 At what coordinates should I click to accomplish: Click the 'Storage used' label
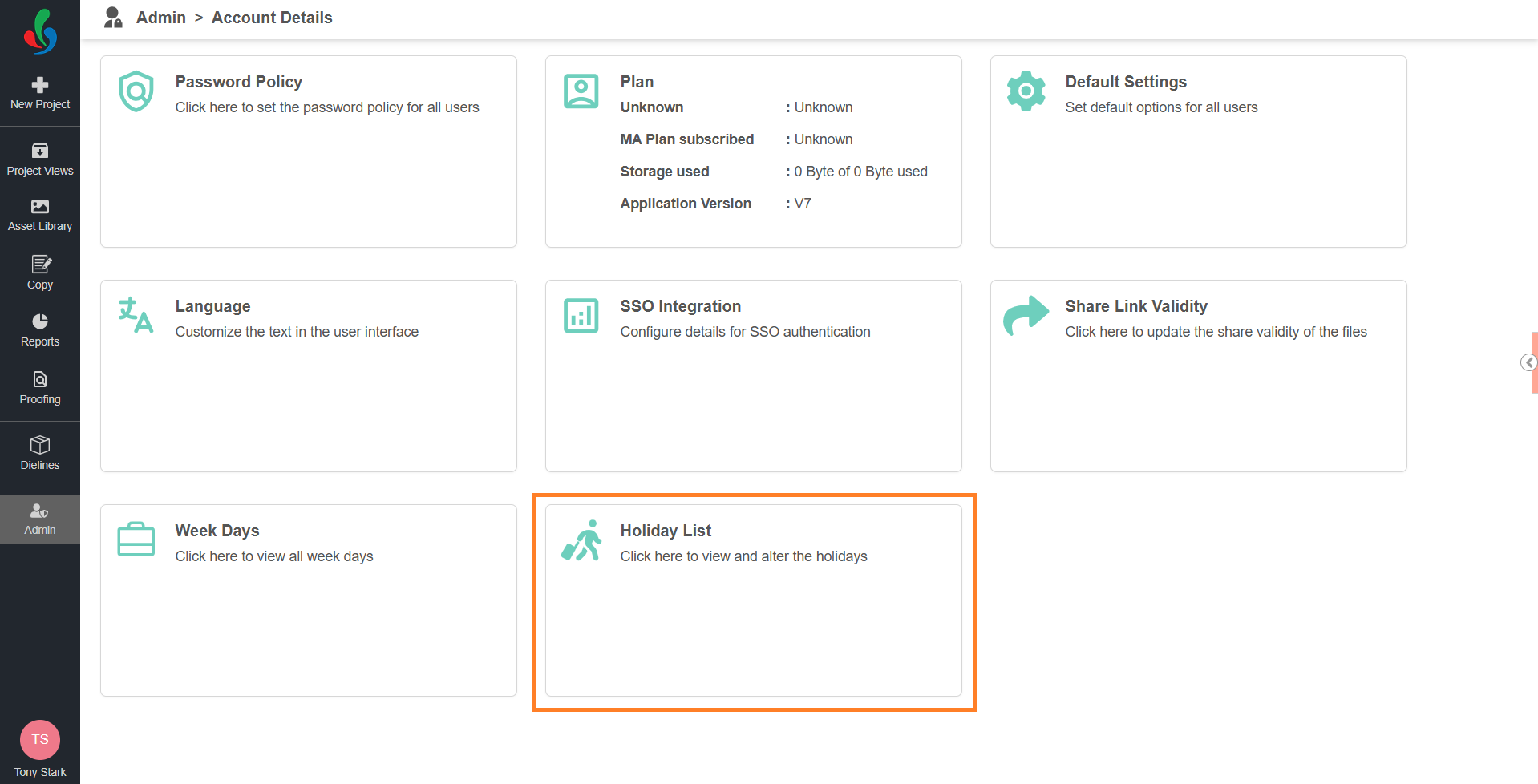tap(665, 172)
